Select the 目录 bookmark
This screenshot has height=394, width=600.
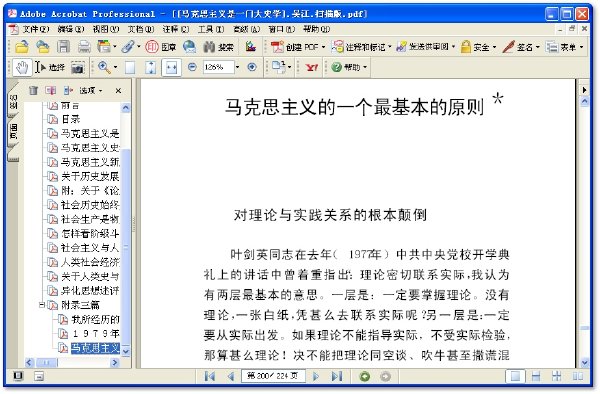coord(71,119)
